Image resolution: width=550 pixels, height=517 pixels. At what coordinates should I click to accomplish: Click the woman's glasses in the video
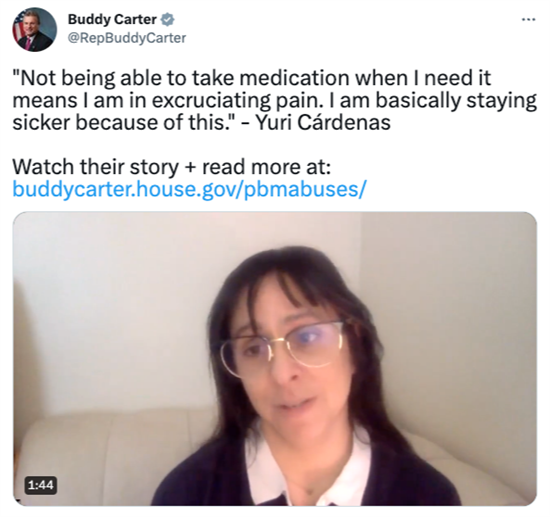282,349
